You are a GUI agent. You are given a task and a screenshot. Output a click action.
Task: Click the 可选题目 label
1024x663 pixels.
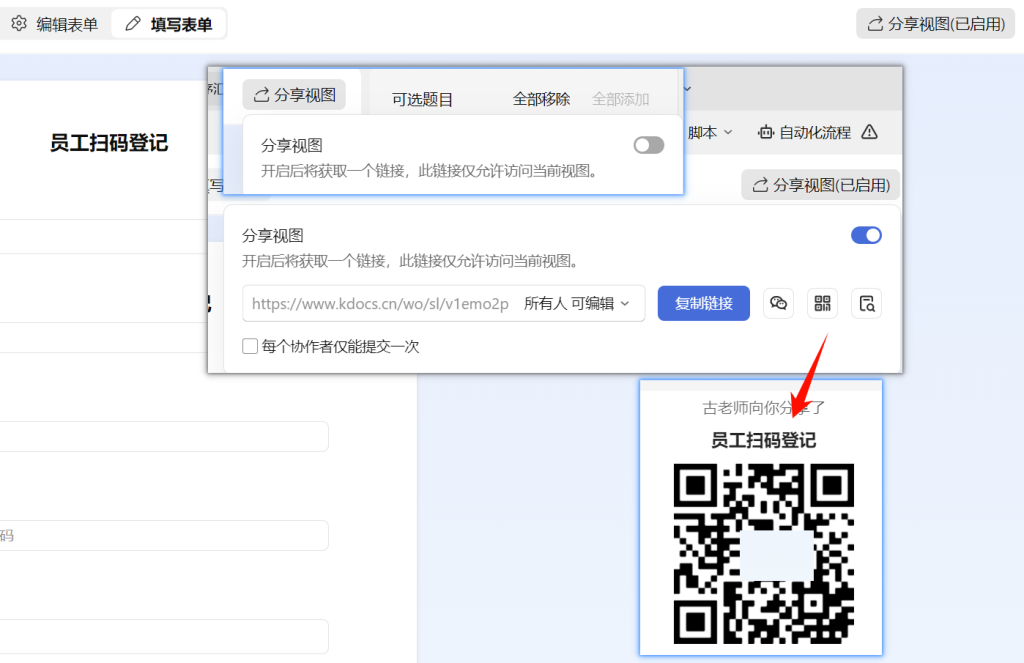[x=422, y=99]
